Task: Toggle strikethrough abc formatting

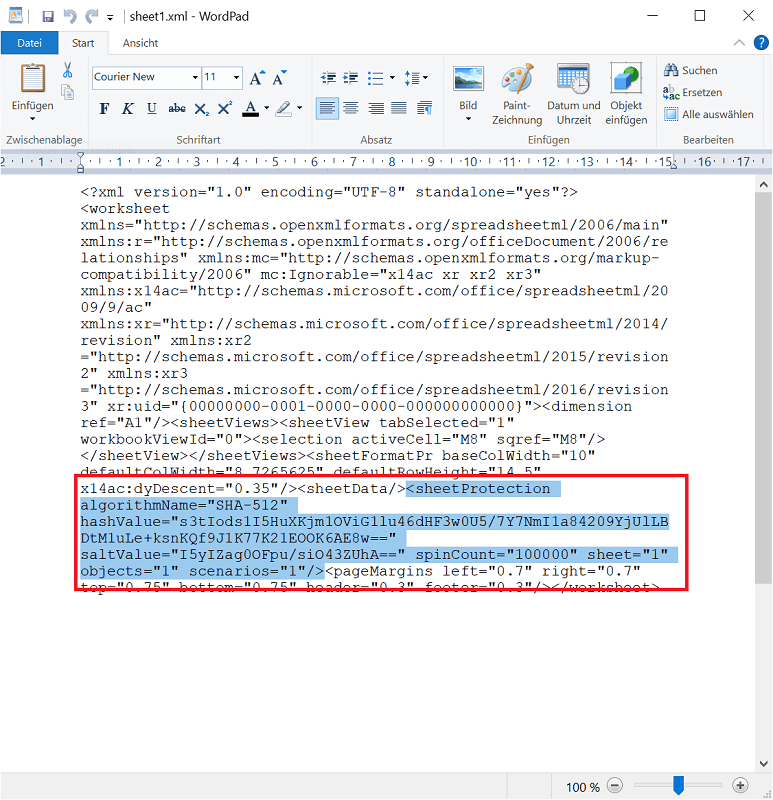Action: (x=177, y=108)
